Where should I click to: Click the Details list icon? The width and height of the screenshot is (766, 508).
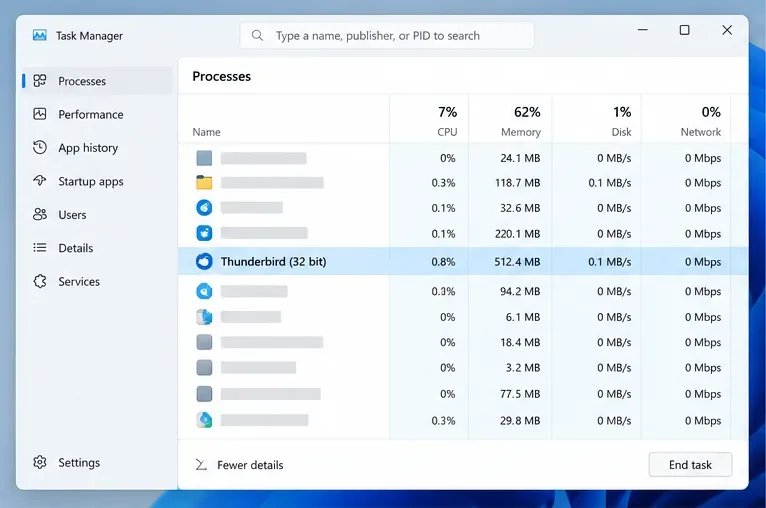[40, 248]
